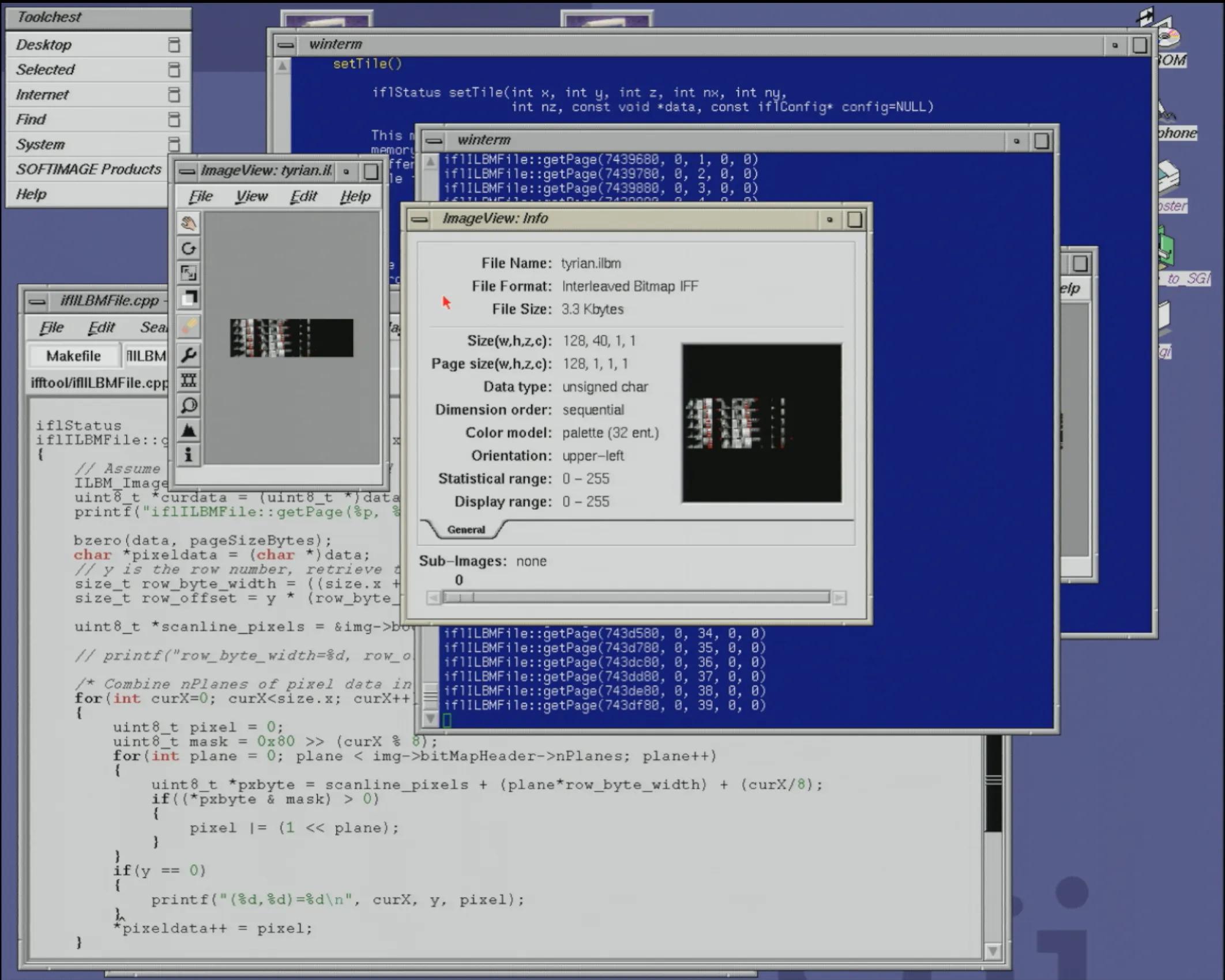This screenshot has height=980, width=1225.
Task: Switch to the Makefile tab in the editor
Action: tap(74, 356)
